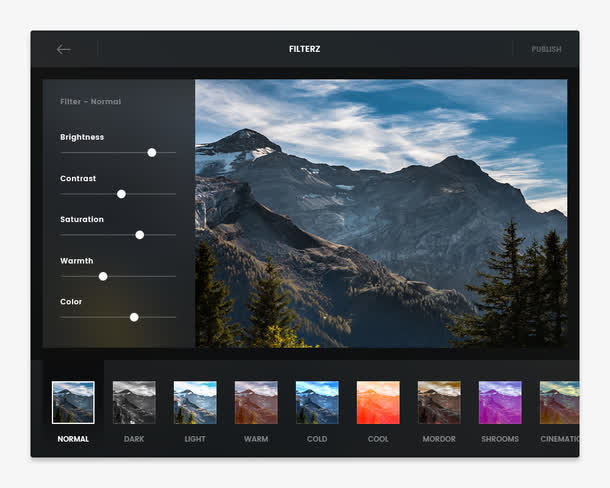Viewport: 610px width, 488px height.
Task: Click the Warmth slider knob
Action: pyautogui.click(x=103, y=276)
